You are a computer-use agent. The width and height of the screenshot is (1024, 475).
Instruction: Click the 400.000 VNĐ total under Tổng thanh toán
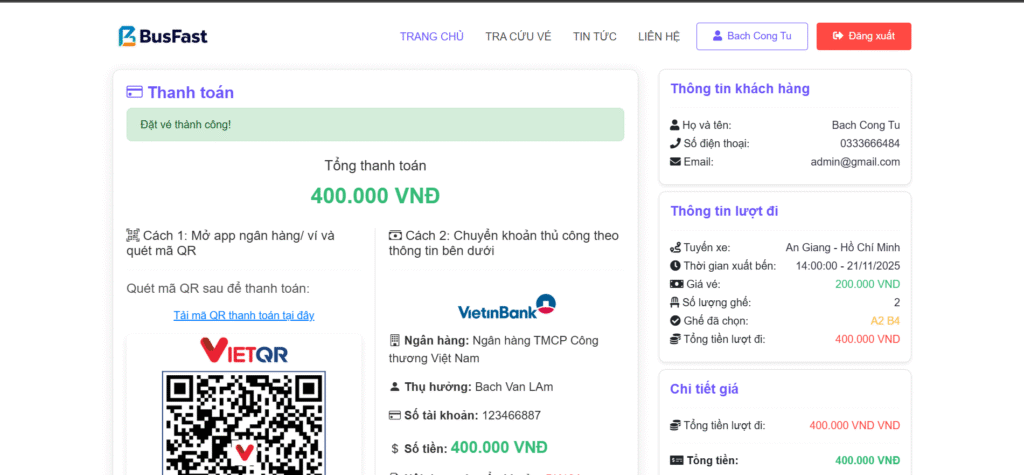375,195
